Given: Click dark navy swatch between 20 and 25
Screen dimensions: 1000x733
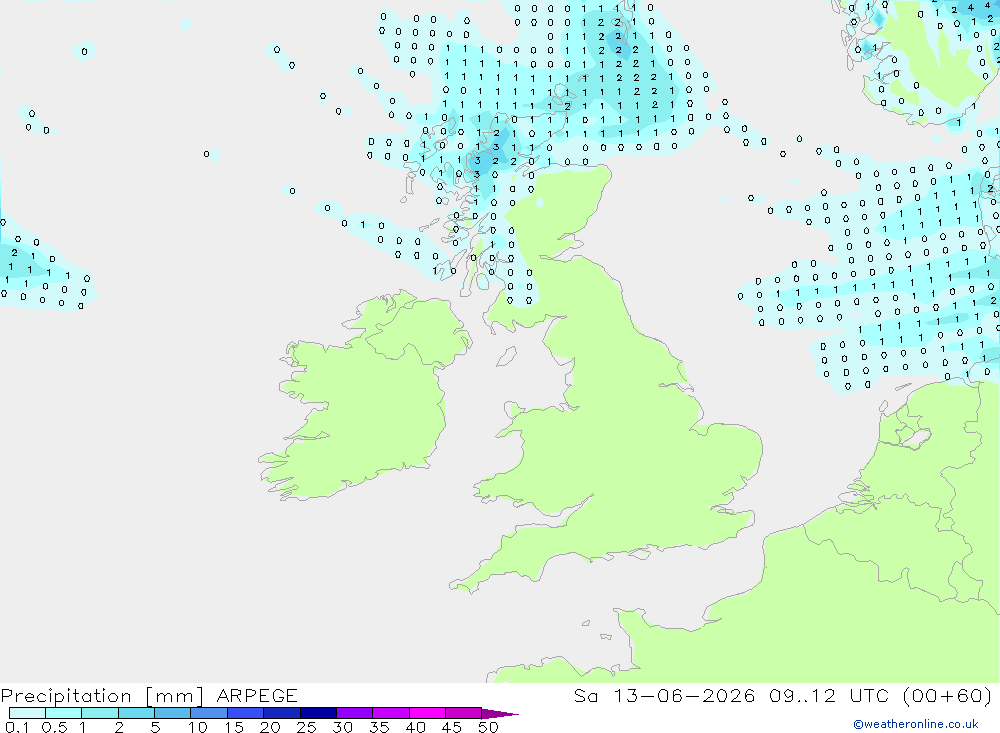Looking at the screenshot, I should 282,713.
